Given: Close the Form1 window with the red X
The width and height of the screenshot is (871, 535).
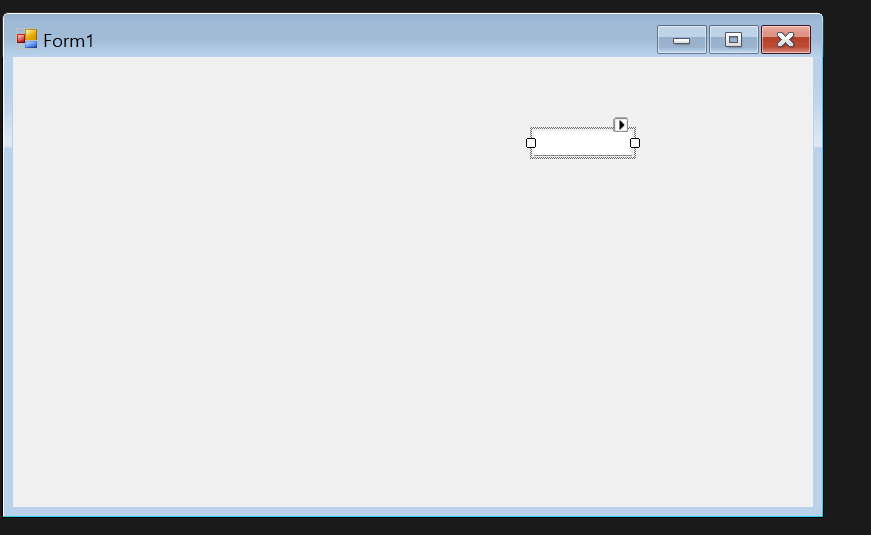Looking at the screenshot, I should 785,39.
